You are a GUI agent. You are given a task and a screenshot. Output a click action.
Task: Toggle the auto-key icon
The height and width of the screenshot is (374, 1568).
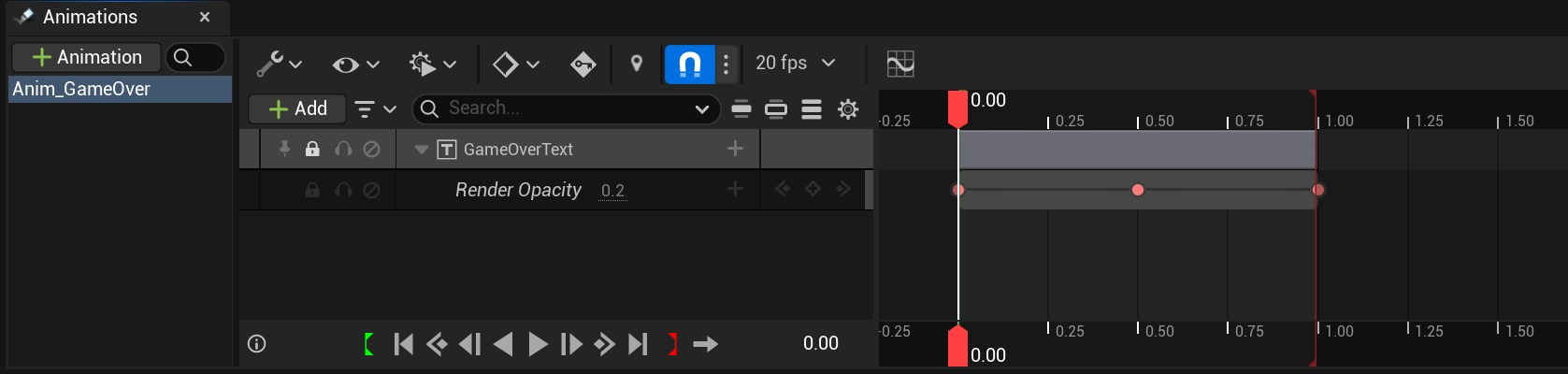[x=583, y=64]
